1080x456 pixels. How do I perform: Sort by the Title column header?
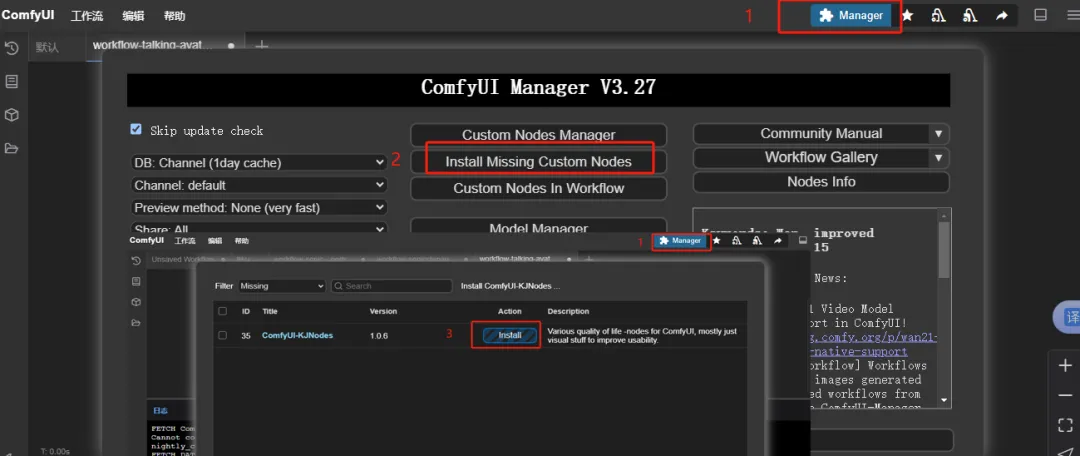[x=270, y=311]
